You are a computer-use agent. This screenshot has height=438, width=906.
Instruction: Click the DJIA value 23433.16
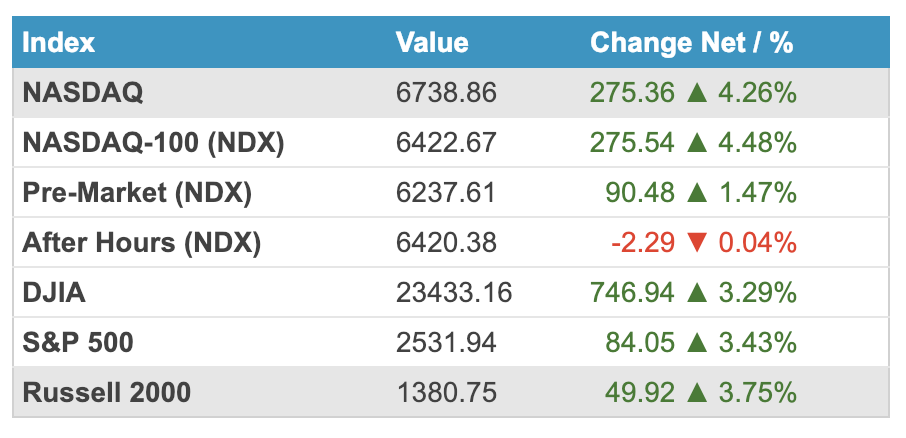pyautogui.click(x=454, y=294)
